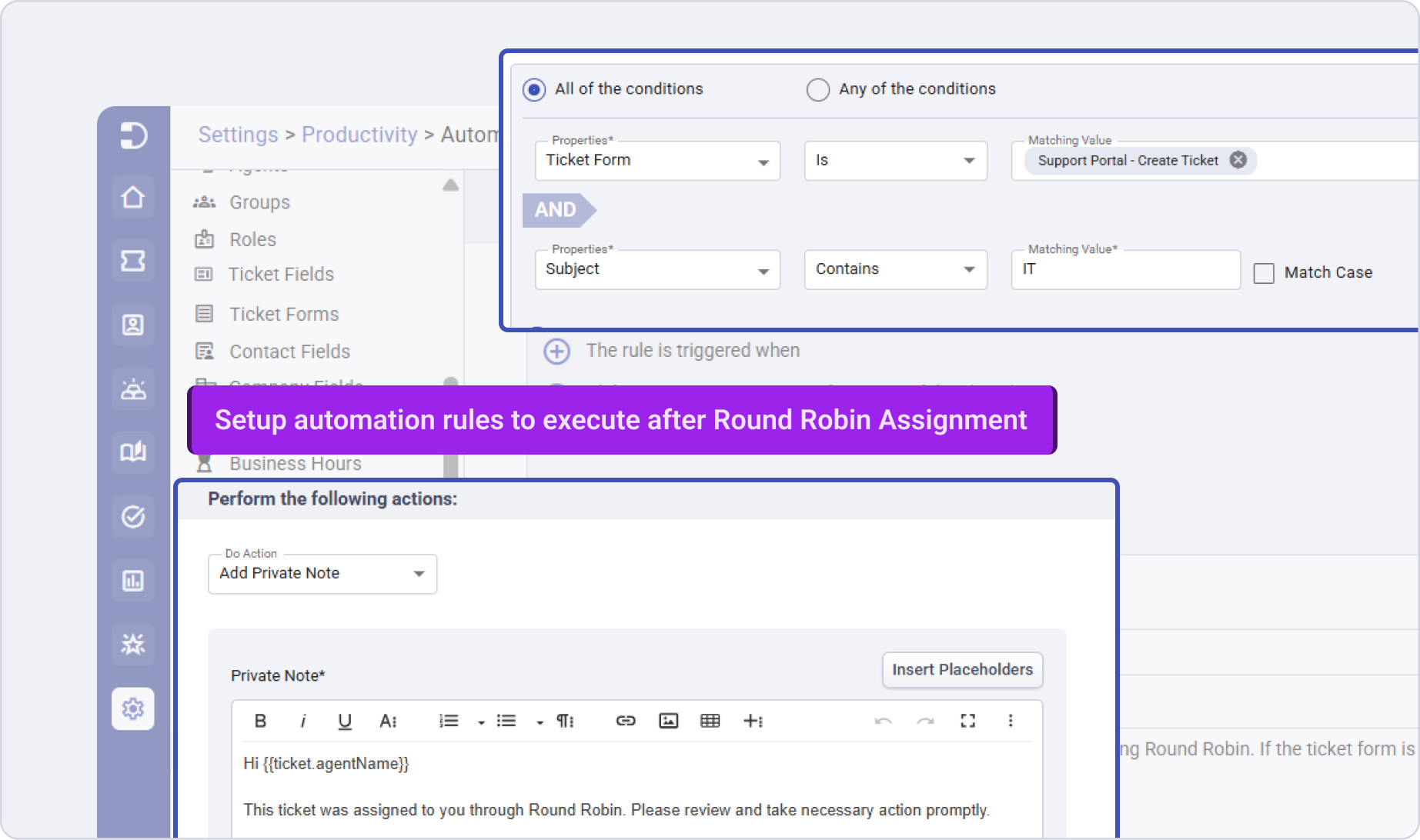Expand the note editor to fullscreen
The image size is (1420, 840).
point(968,721)
